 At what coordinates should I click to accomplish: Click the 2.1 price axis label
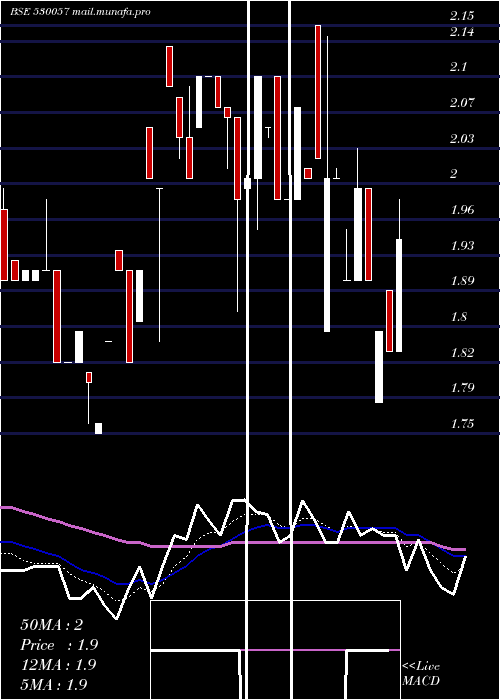[x=458, y=67]
